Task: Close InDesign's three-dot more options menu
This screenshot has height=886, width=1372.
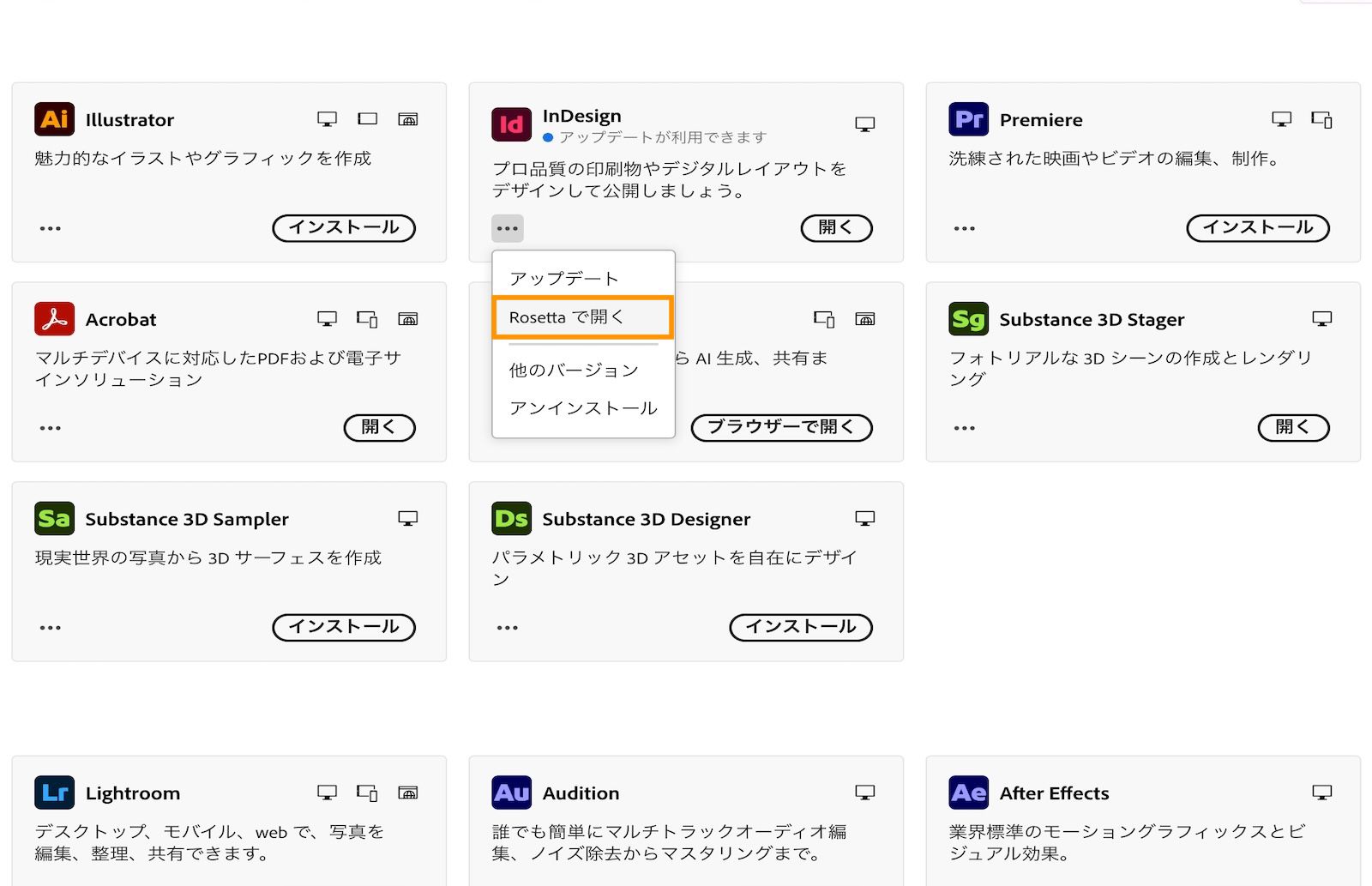Action: pos(508,228)
